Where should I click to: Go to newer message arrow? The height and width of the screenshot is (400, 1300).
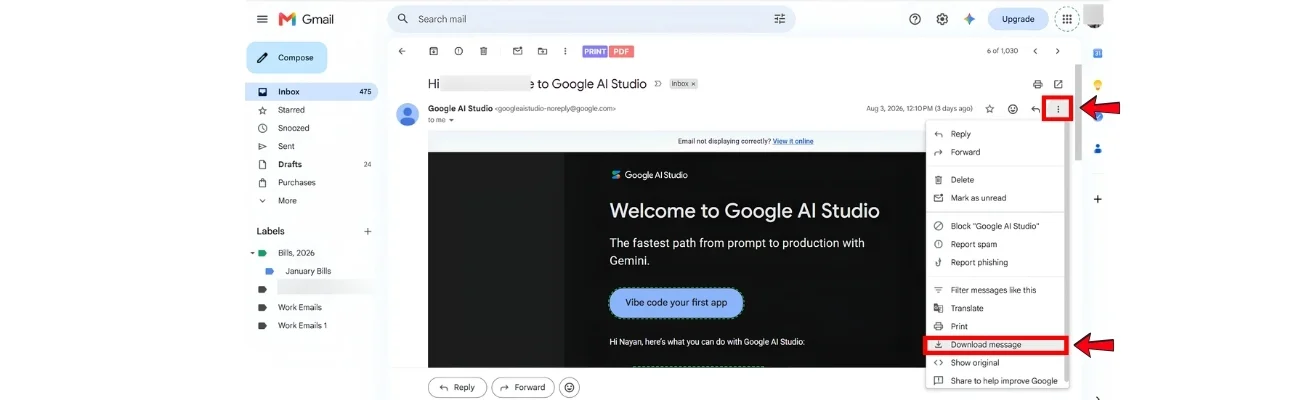coord(1035,51)
